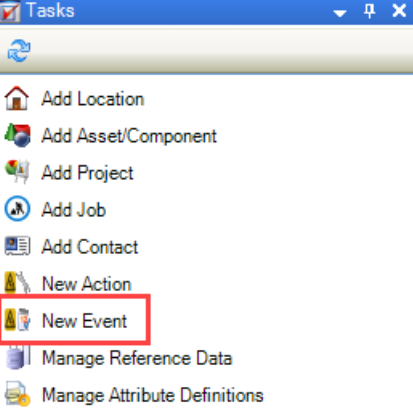
Task: Click the chart icon for Add Project
Action: [17, 172]
